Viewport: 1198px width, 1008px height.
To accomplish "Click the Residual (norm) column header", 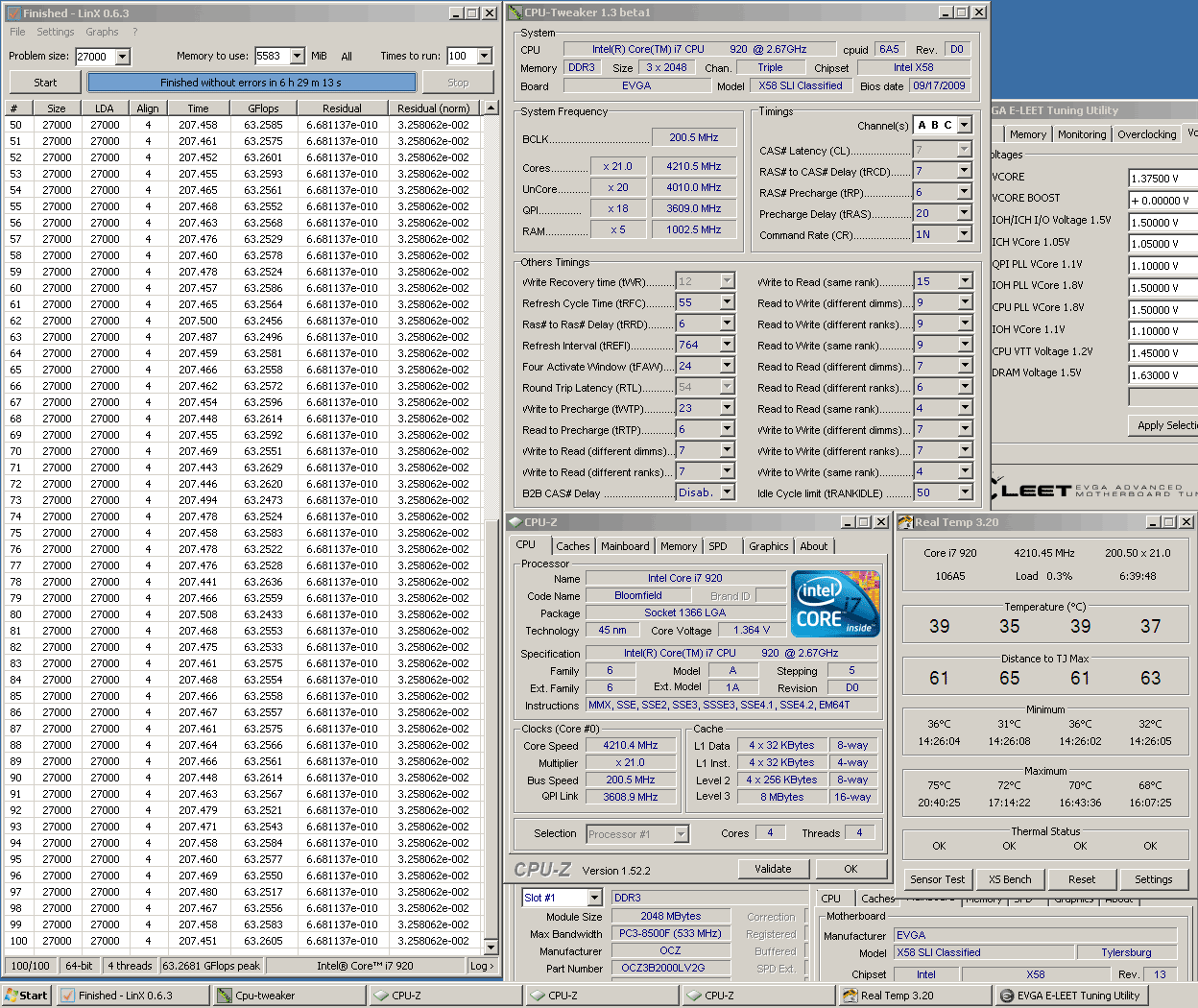I will 434,108.
